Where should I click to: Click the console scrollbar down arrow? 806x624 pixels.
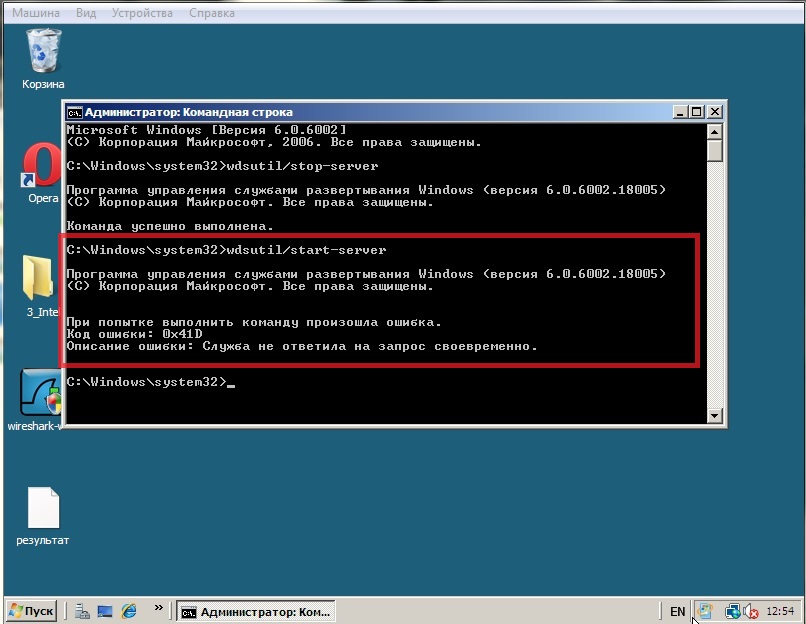(x=715, y=415)
